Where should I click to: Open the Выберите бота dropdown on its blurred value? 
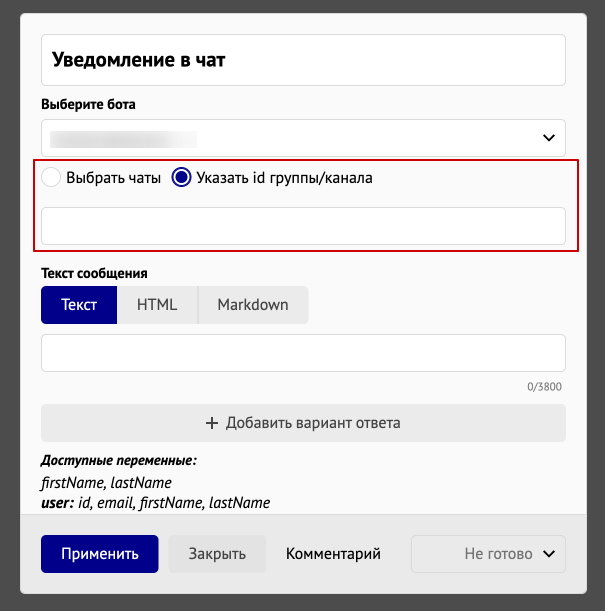[123, 139]
